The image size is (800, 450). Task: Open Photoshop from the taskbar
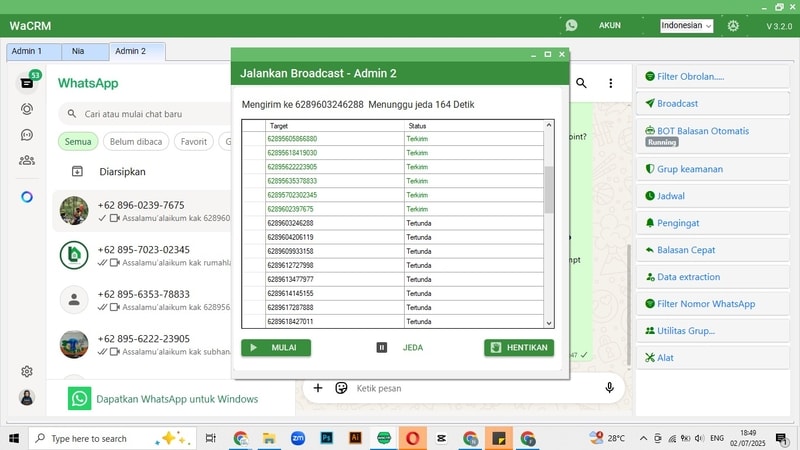327,438
